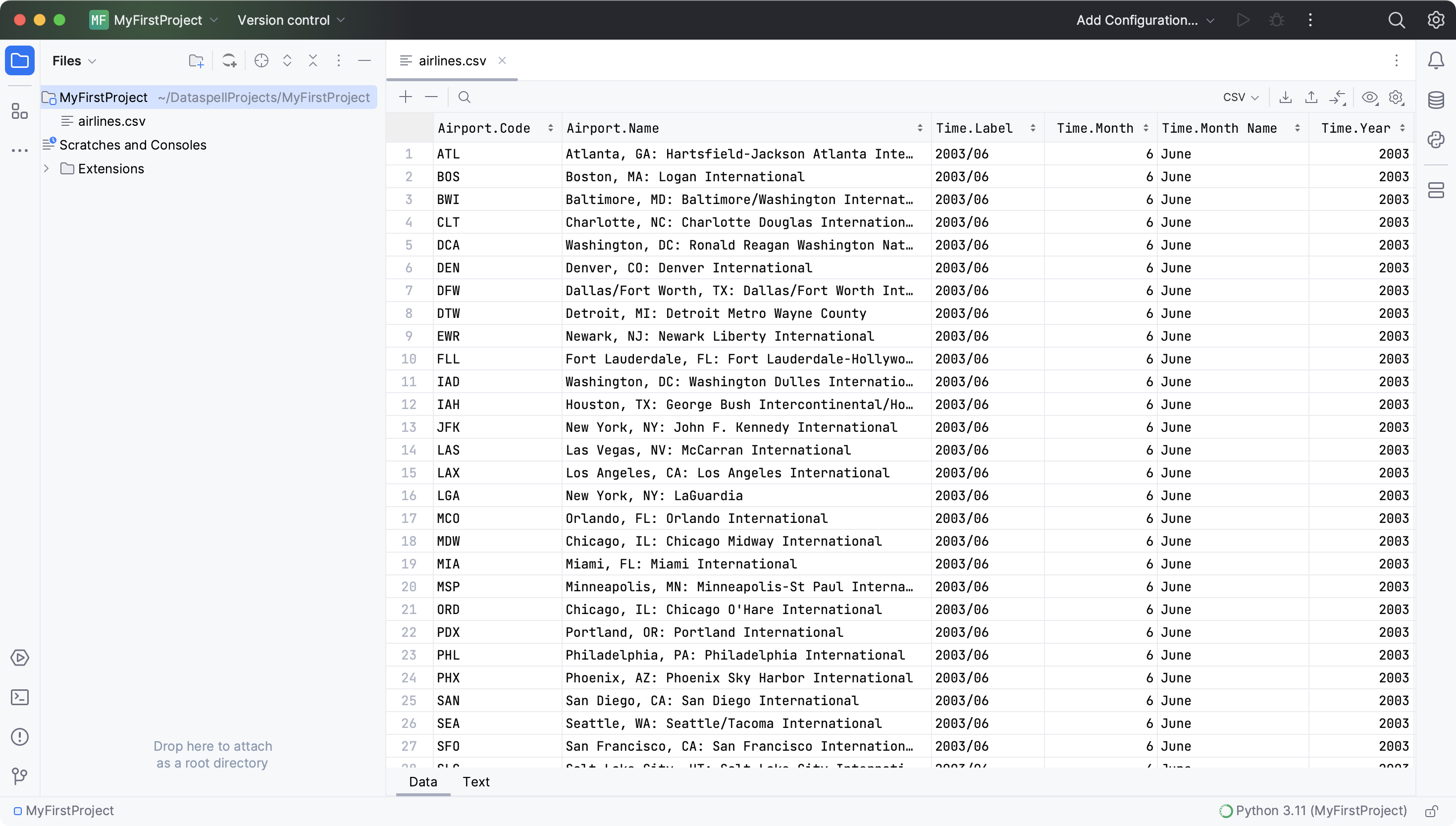The image size is (1456, 826).
Task: Delete a row with the minus icon
Action: [x=431, y=97]
